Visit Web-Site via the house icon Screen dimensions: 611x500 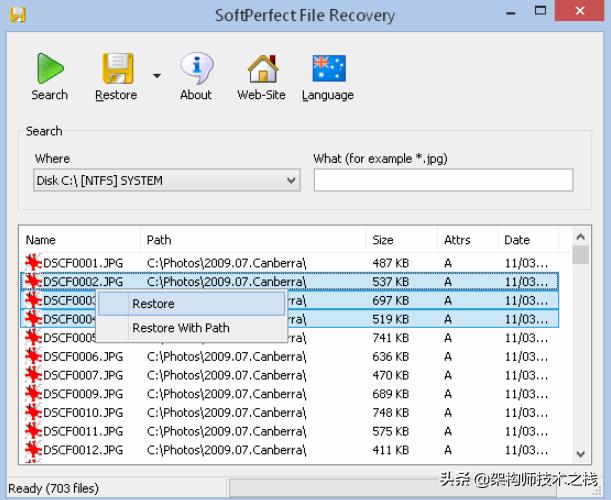click(x=263, y=69)
